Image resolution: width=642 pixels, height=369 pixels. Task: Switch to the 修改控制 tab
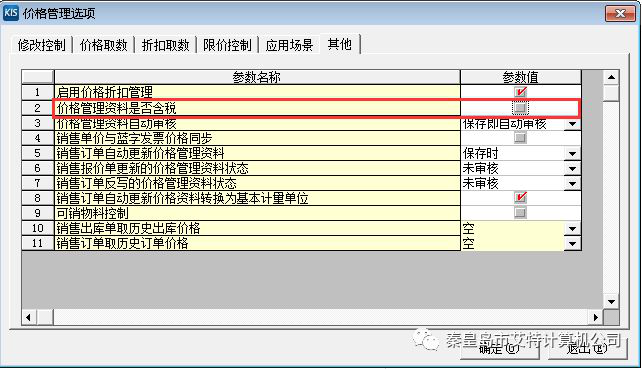pyautogui.click(x=41, y=45)
